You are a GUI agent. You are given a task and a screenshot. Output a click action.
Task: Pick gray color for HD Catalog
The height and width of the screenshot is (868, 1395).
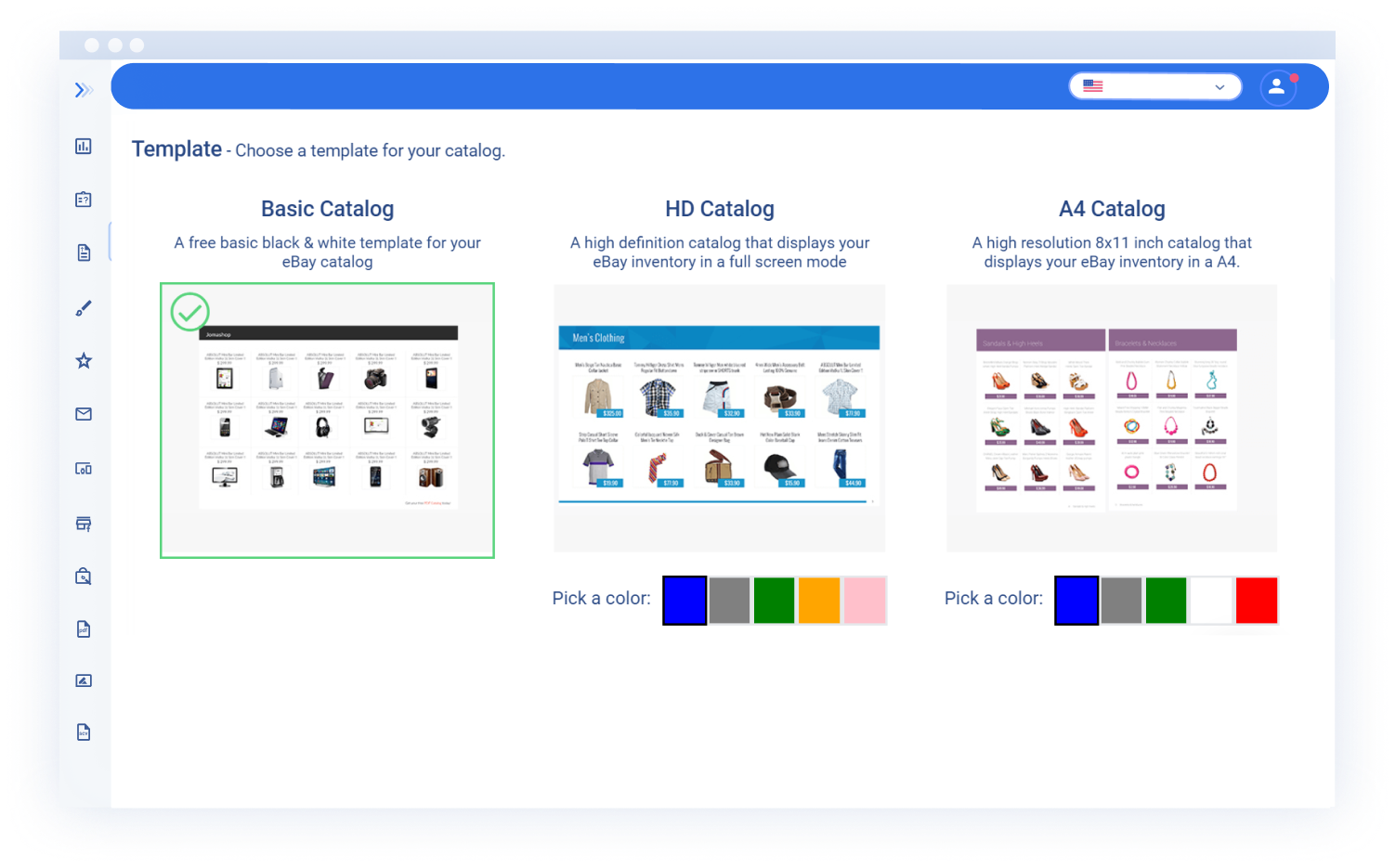click(729, 600)
